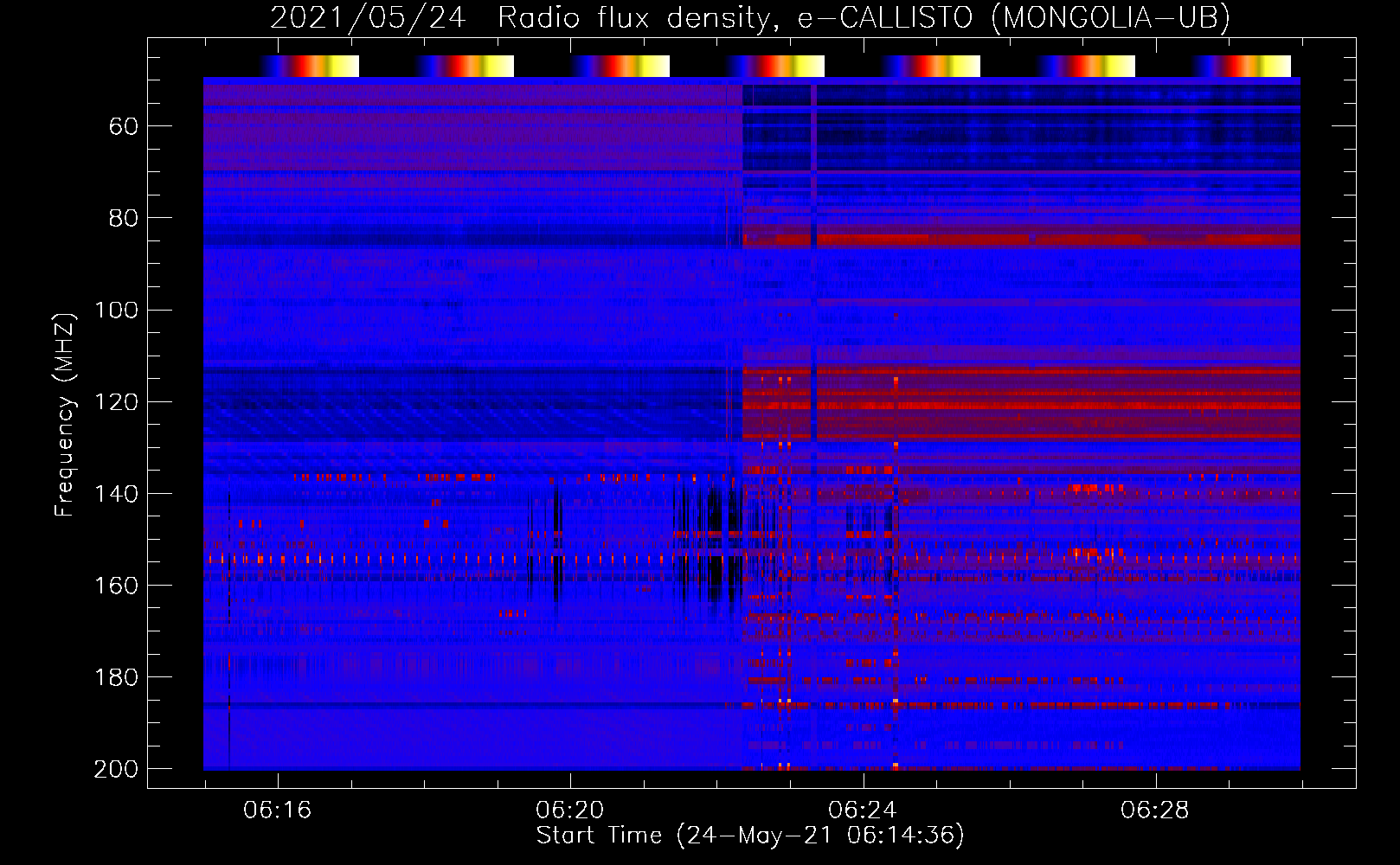
Task: Click the leftmost color scale bar above the spectrogram
Action: 310,66
